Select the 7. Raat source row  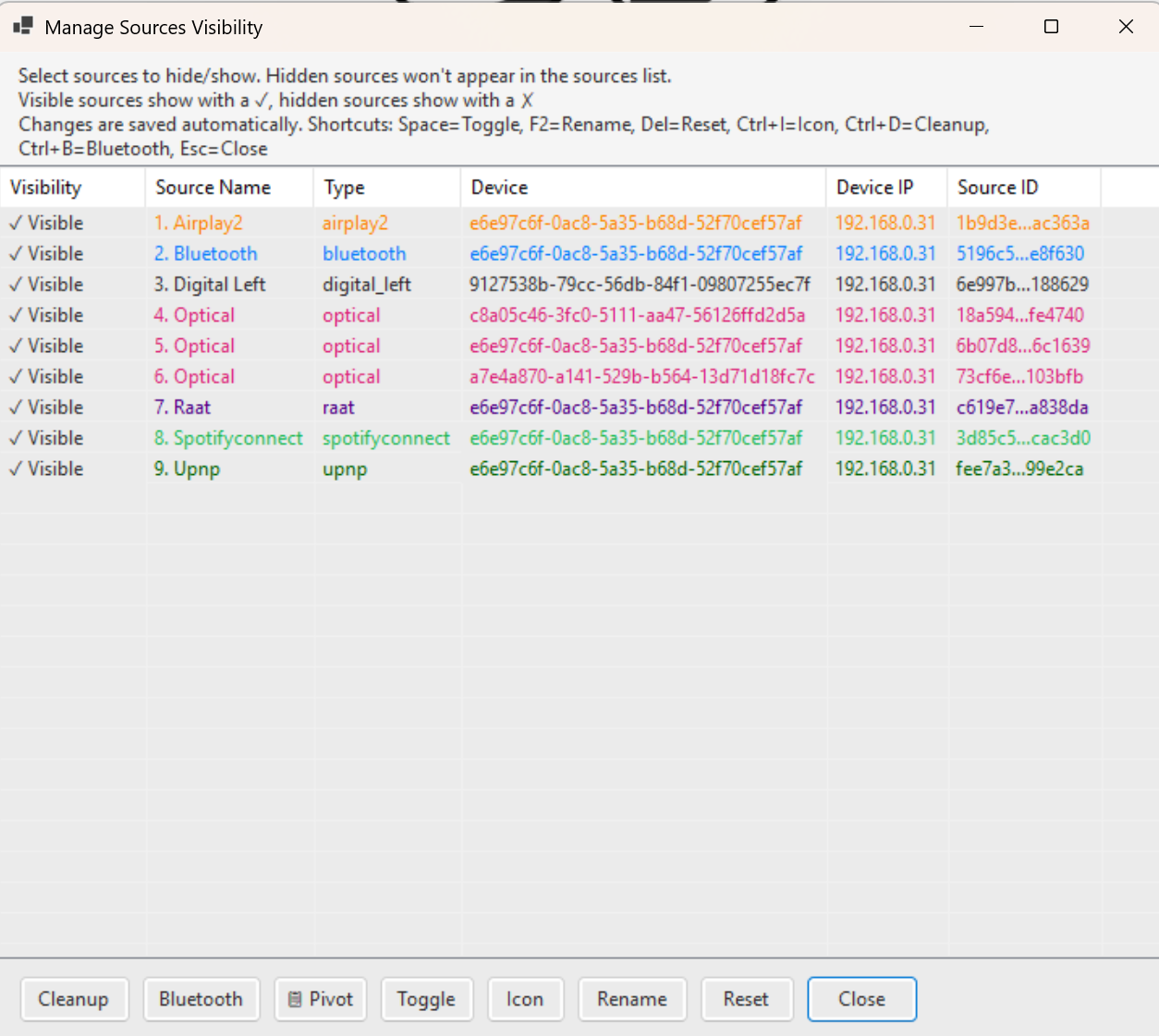(x=182, y=408)
